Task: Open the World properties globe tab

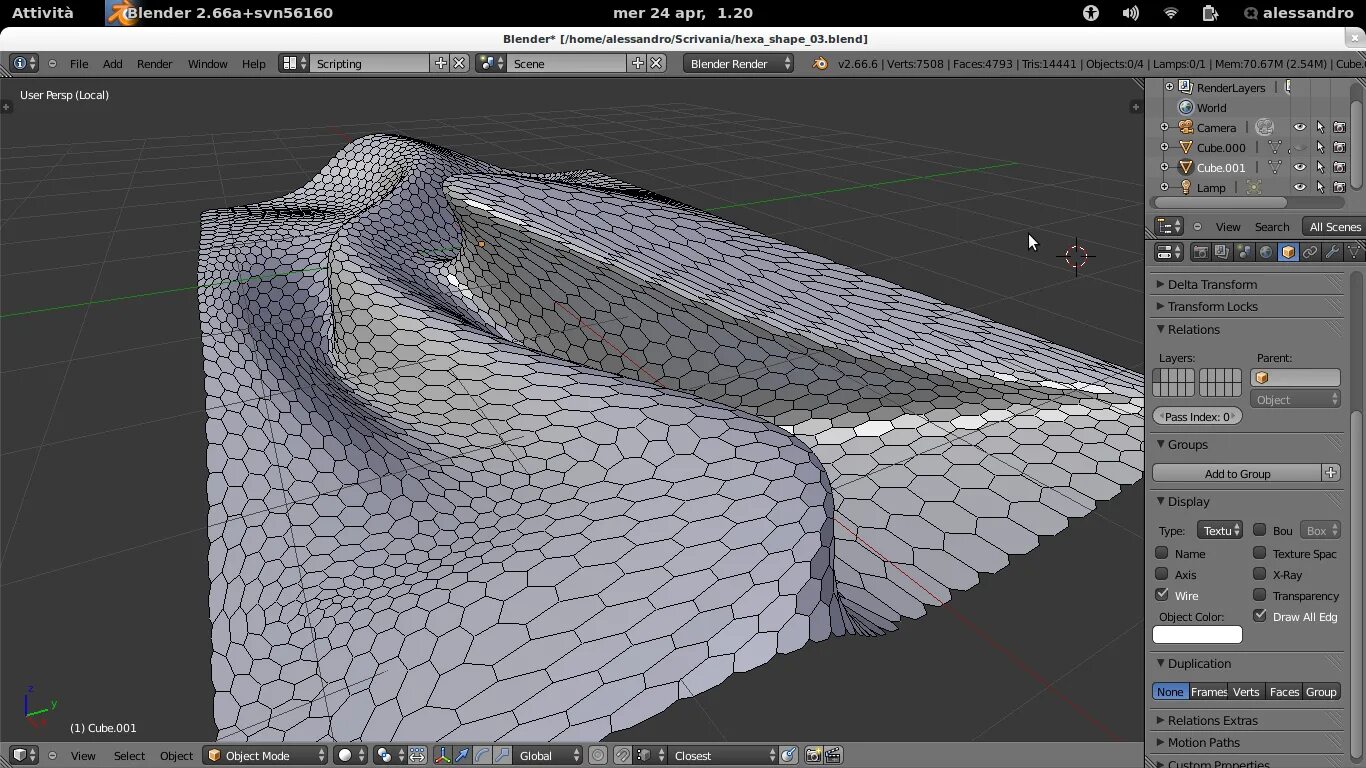Action: pos(1266,253)
